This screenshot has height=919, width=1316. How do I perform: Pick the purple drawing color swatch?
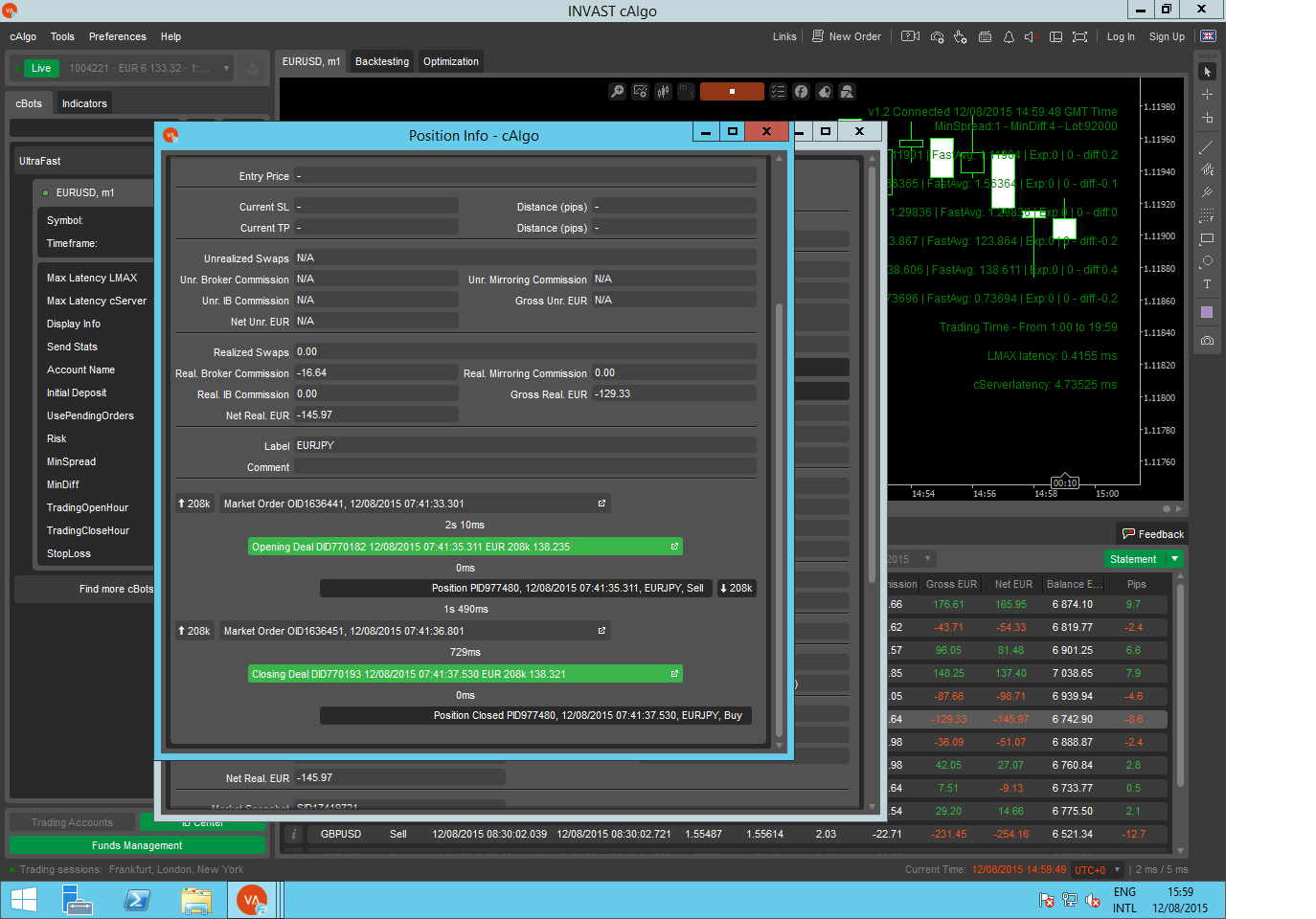tap(1207, 312)
